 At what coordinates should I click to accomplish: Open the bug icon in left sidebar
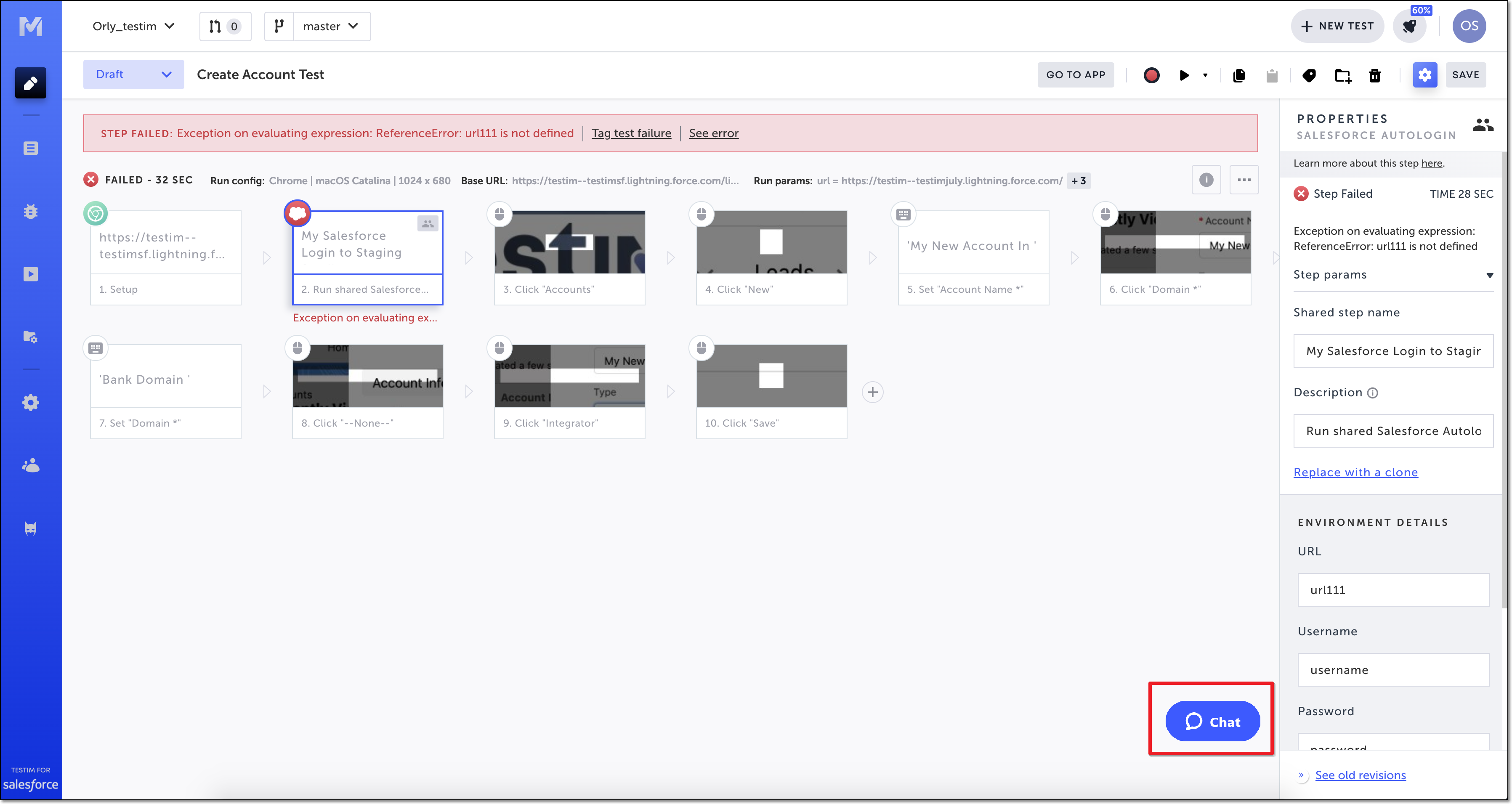[x=31, y=211]
